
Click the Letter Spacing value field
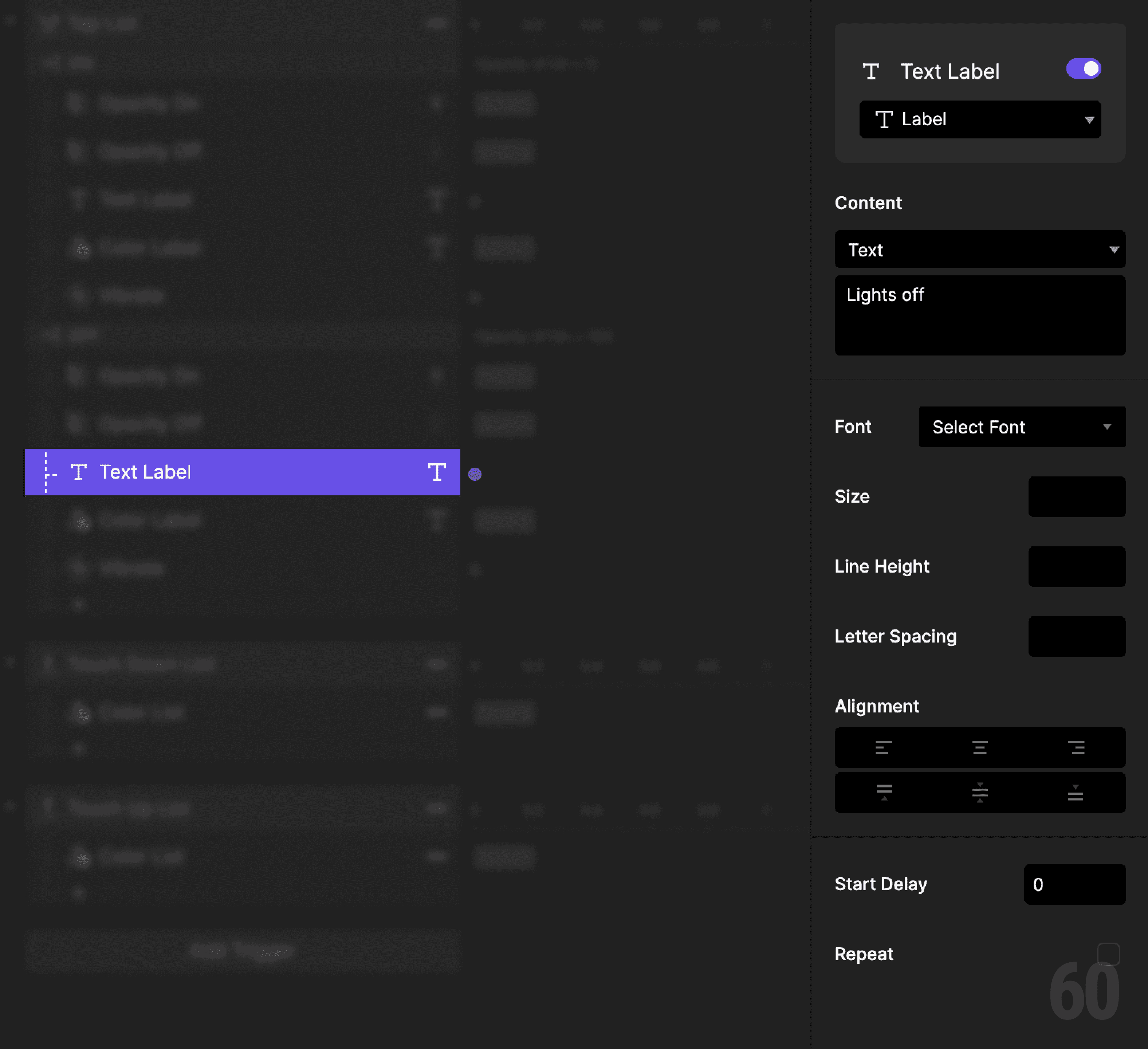pyautogui.click(x=1076, y=636)
